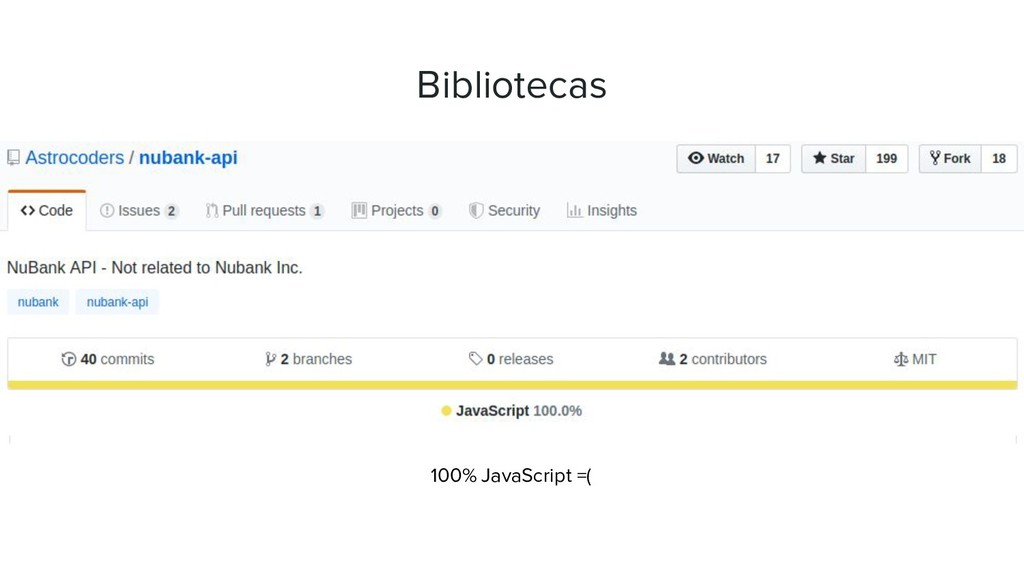Image resolution: width=1024 pixels, height=576 pixels.
Task: Select the nubank-api topic tag
Action: (117, 302)
